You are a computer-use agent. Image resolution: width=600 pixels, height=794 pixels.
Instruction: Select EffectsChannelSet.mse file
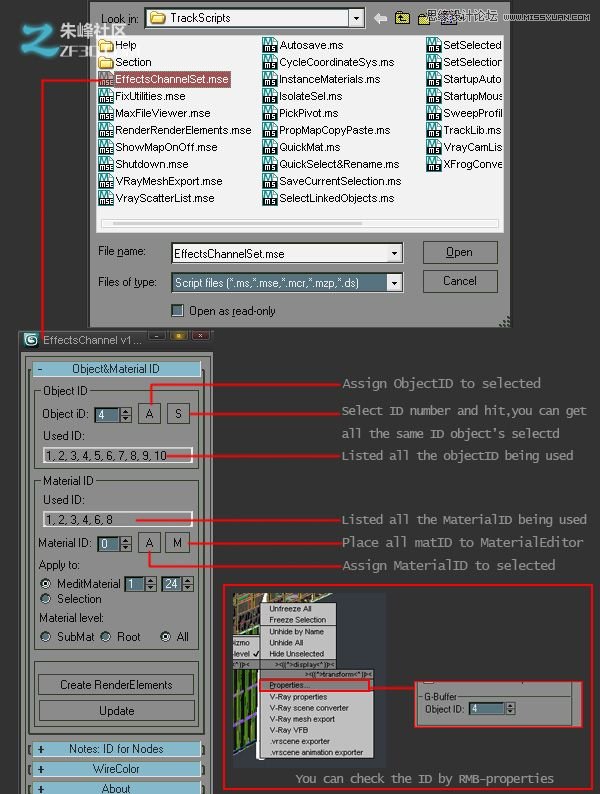165,79
